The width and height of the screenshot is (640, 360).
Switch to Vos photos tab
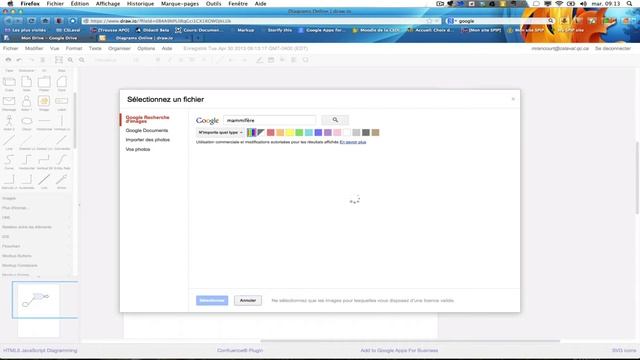[138, 149]
